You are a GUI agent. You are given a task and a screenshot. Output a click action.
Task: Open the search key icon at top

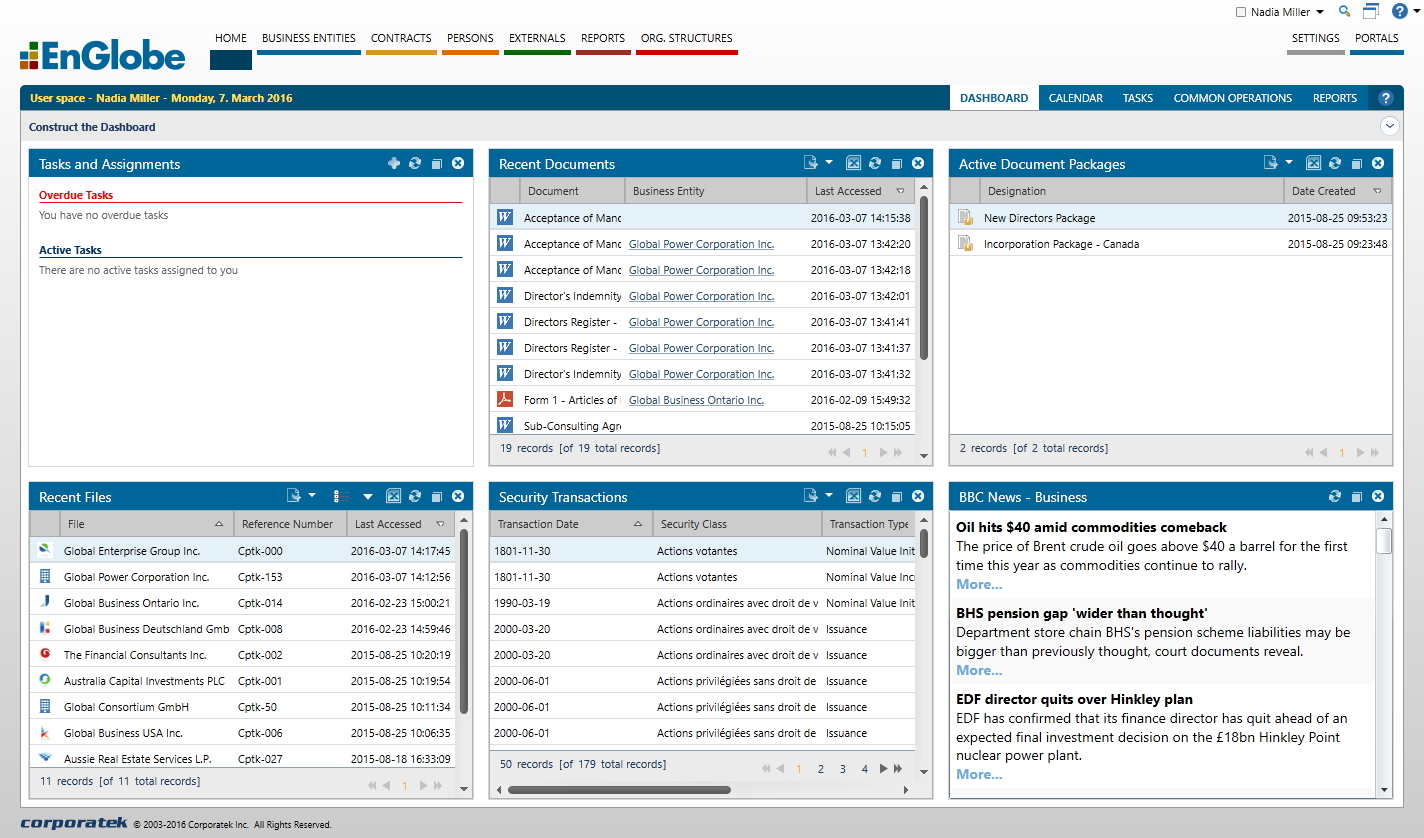(x=1344, y=12)
